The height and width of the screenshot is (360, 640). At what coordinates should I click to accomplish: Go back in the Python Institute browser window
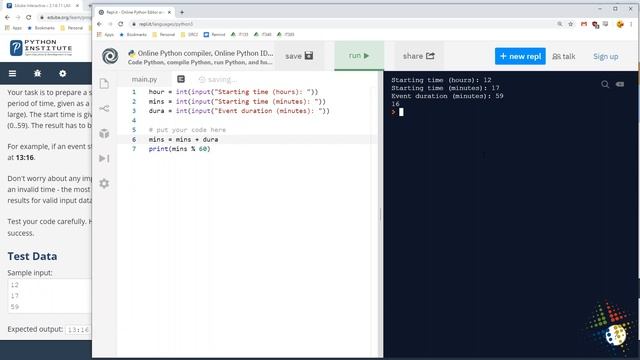7,18
